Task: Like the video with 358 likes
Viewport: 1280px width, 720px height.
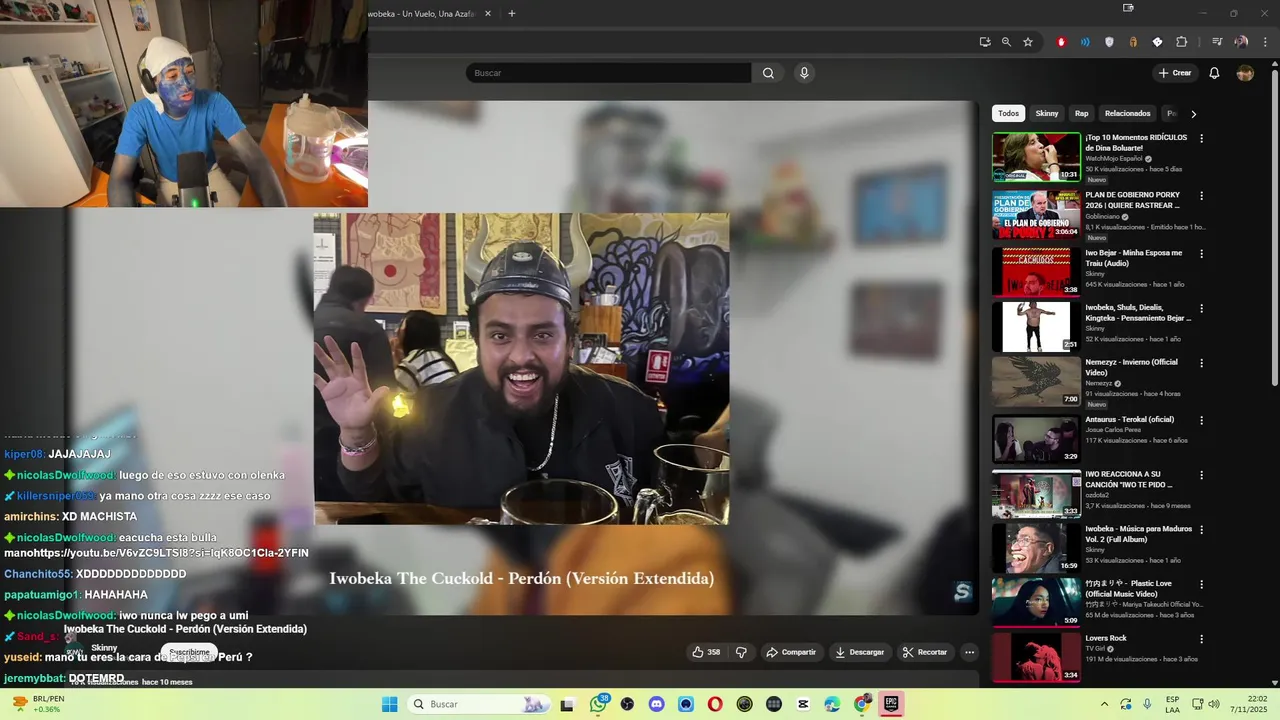Action: pos(706,652)
